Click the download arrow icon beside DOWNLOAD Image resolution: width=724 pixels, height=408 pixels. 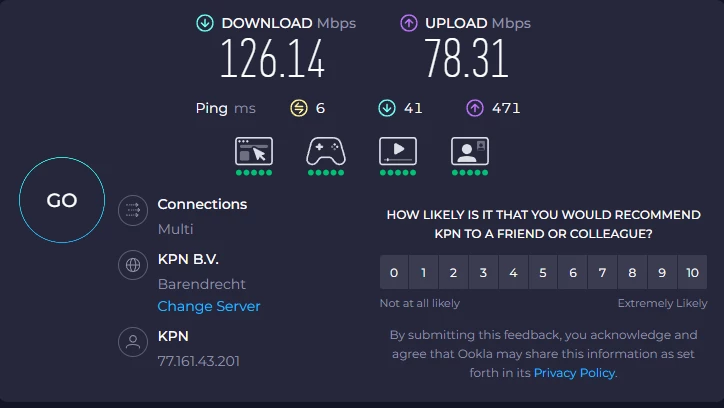[205, 23]
